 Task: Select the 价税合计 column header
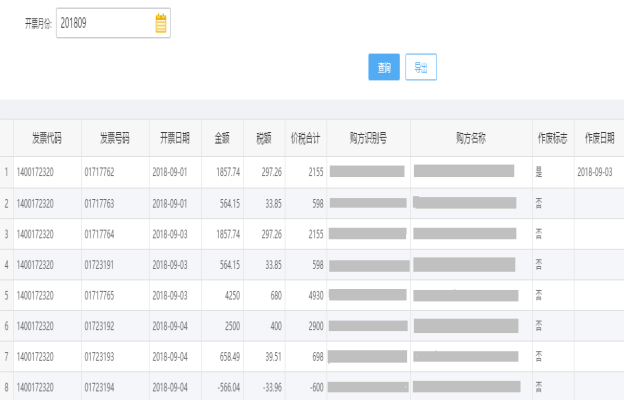pyautogui.click(x=305, y=138)
